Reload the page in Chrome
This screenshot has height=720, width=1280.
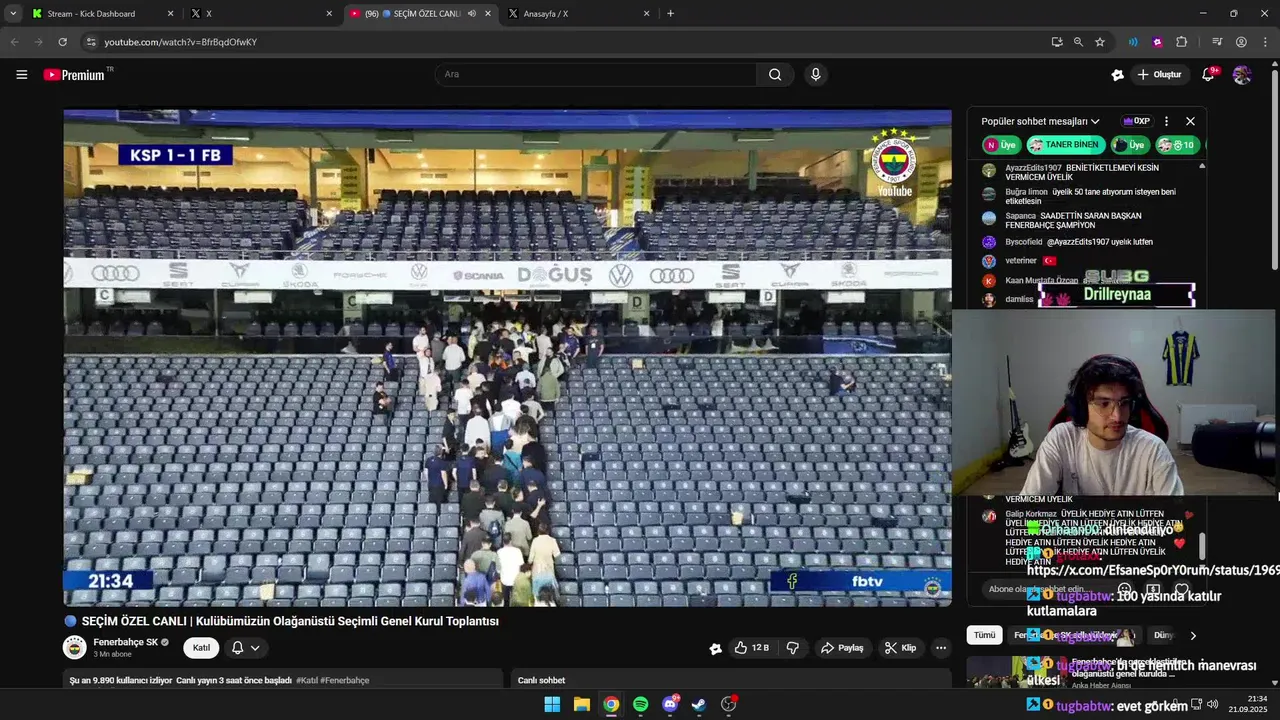pos(62,42)
